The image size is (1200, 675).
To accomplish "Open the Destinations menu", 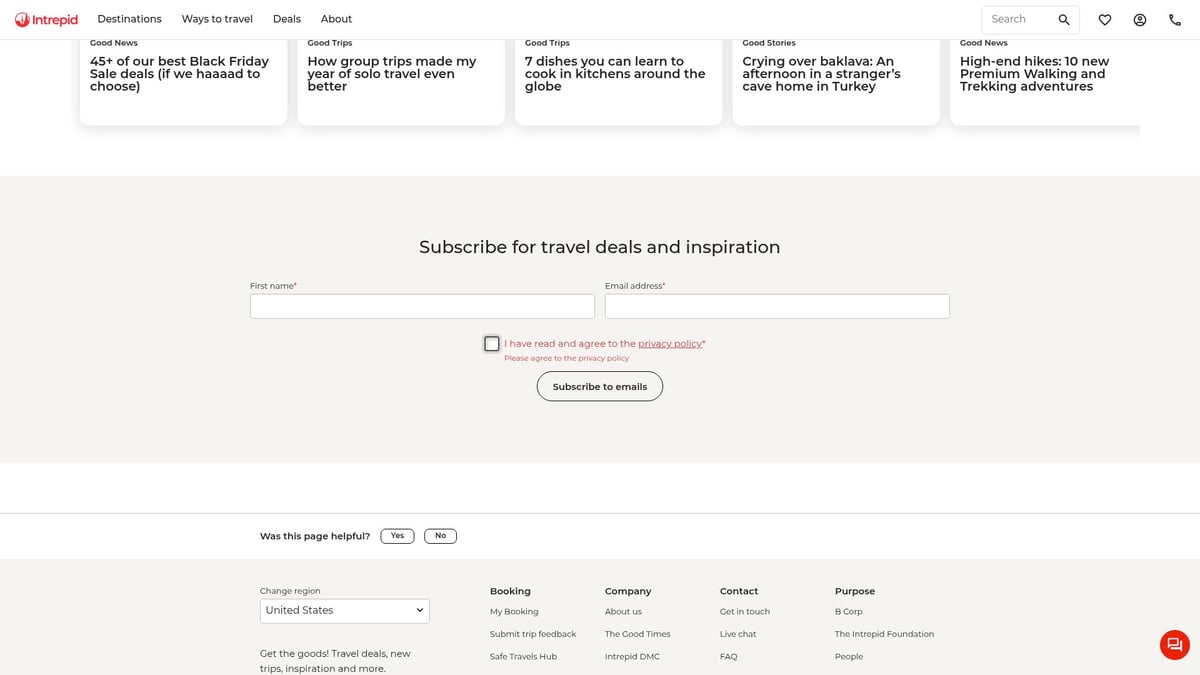I will (x=129, y=19).
